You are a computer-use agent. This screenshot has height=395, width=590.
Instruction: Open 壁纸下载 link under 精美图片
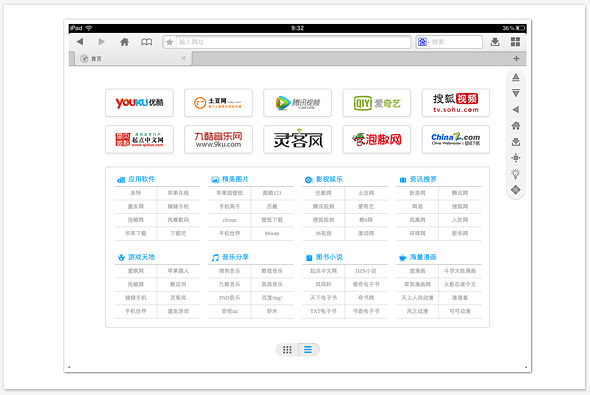(272, 220)
